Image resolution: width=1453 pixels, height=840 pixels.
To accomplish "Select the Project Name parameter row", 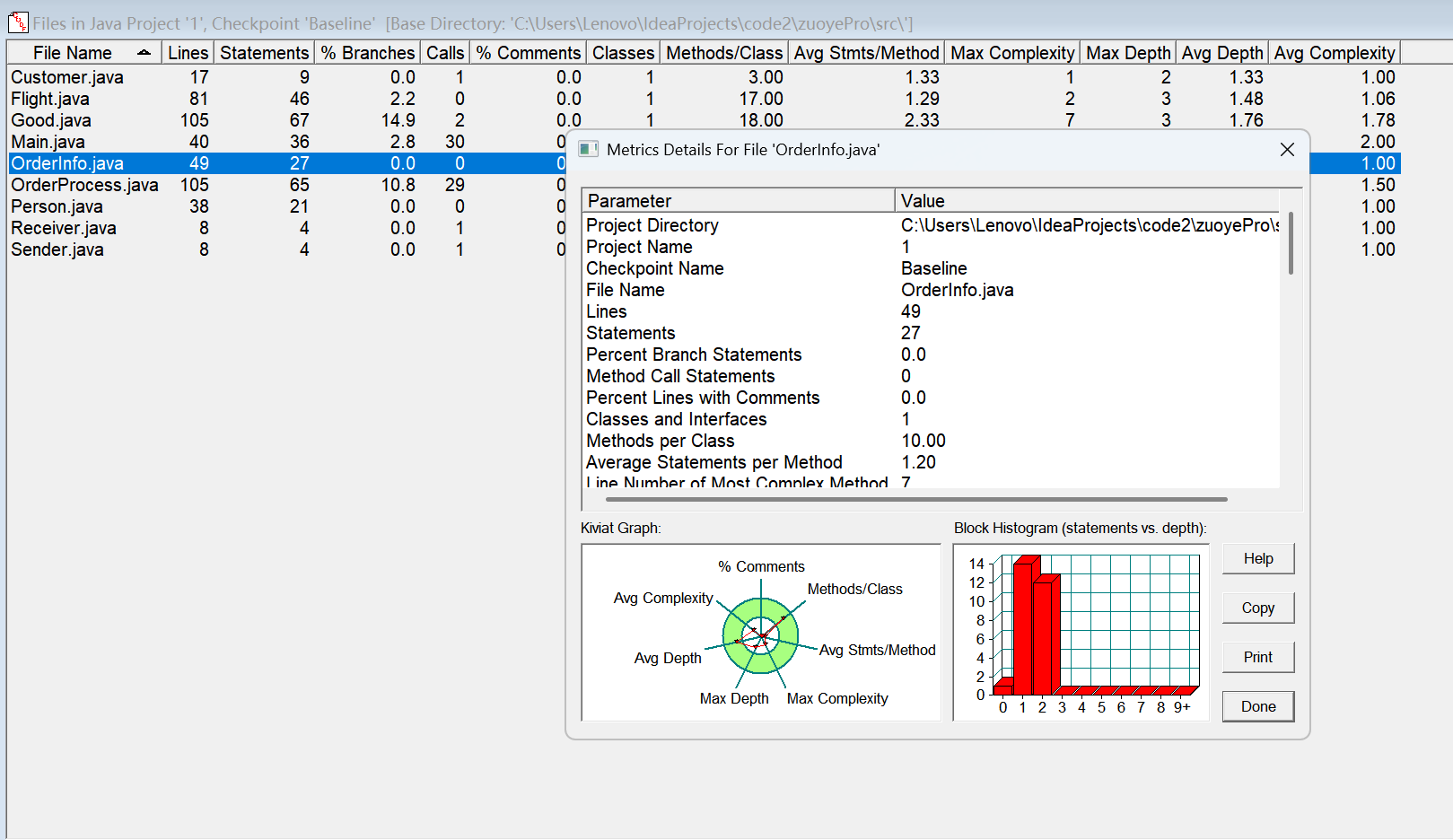I will [x=932, y=247].
